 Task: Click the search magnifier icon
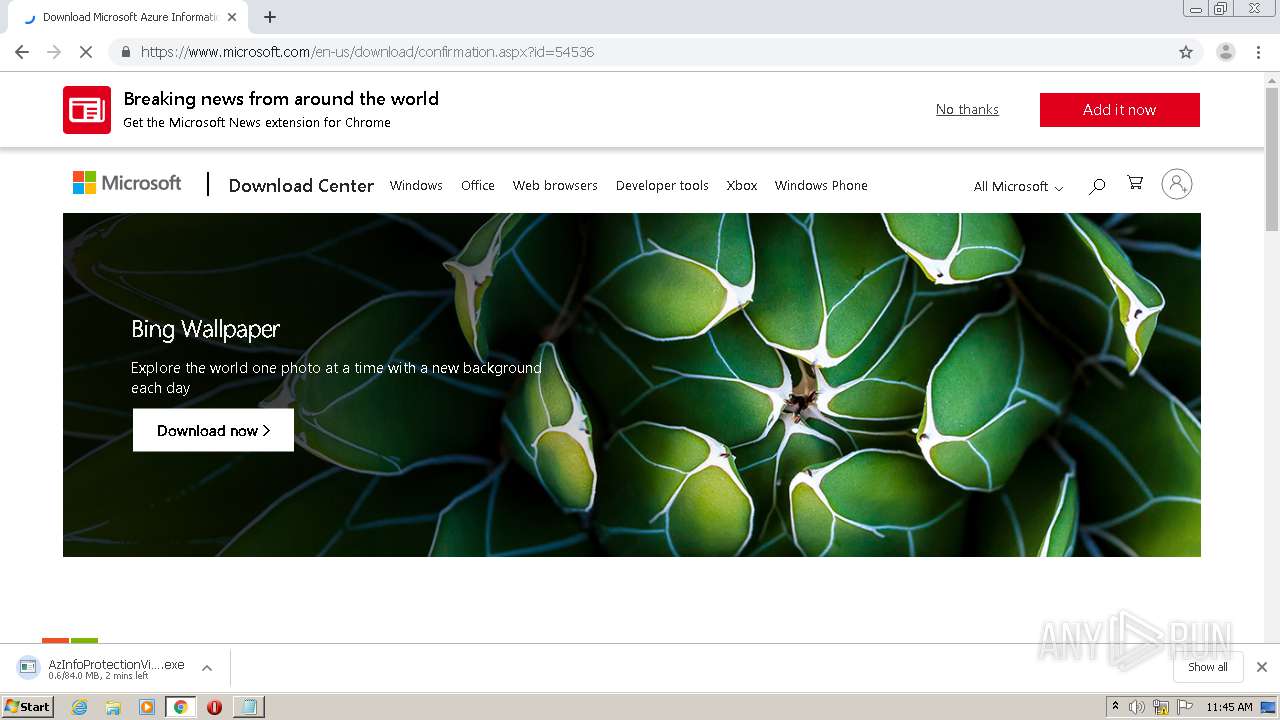coord(1097,186)
